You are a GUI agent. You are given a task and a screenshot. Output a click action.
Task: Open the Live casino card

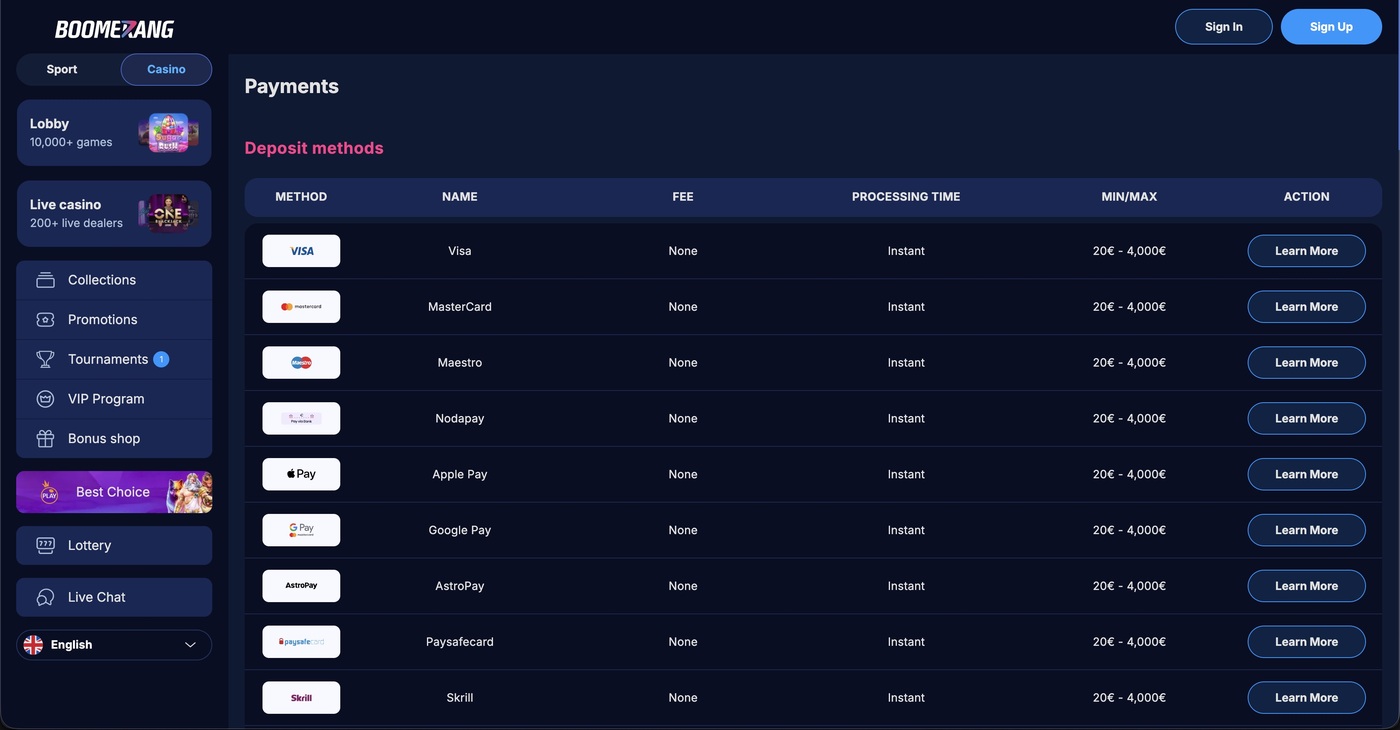tap(114, 213)
